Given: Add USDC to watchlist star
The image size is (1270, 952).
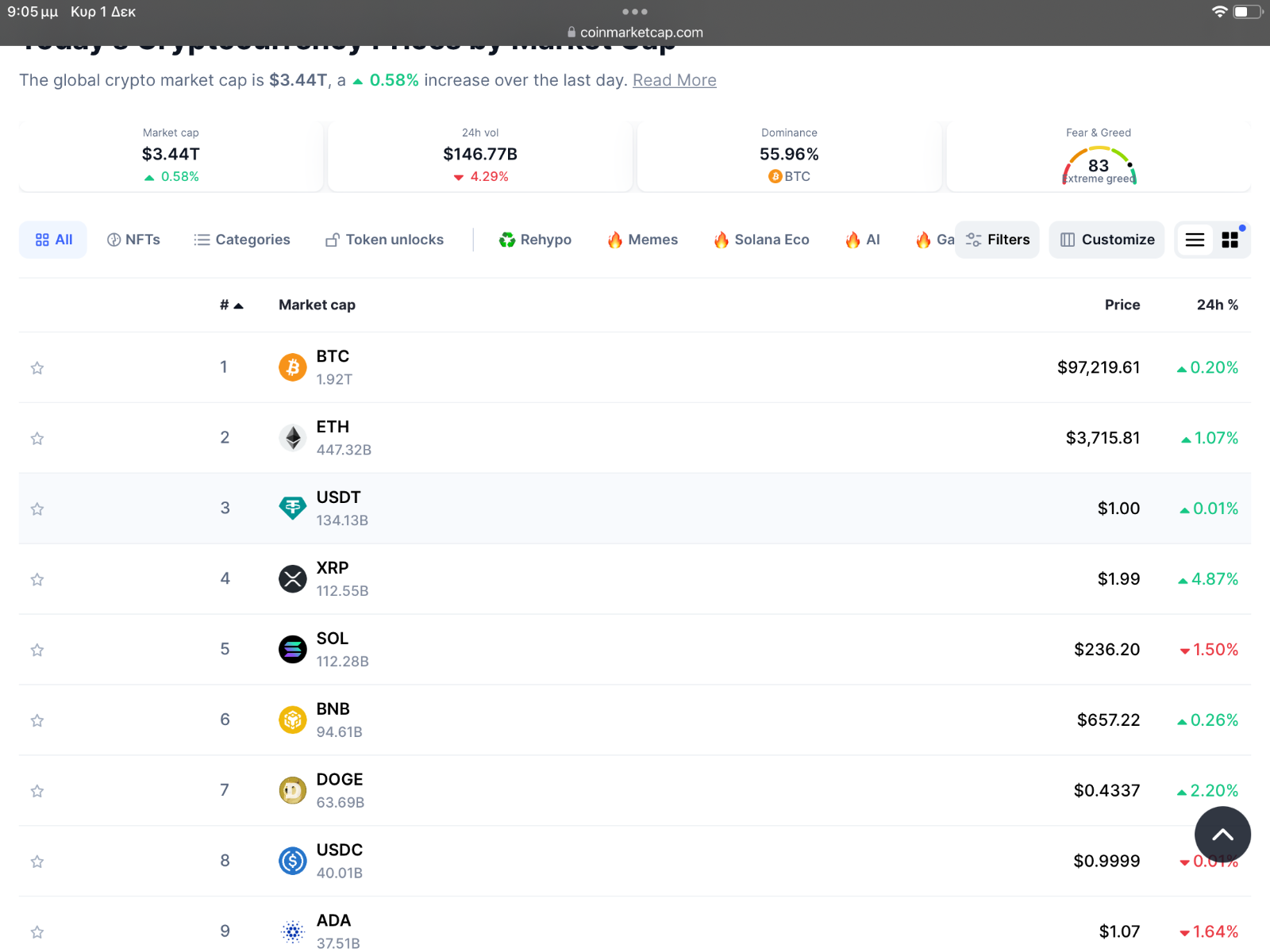Looking at the screenshot, I should coord(37,862).
